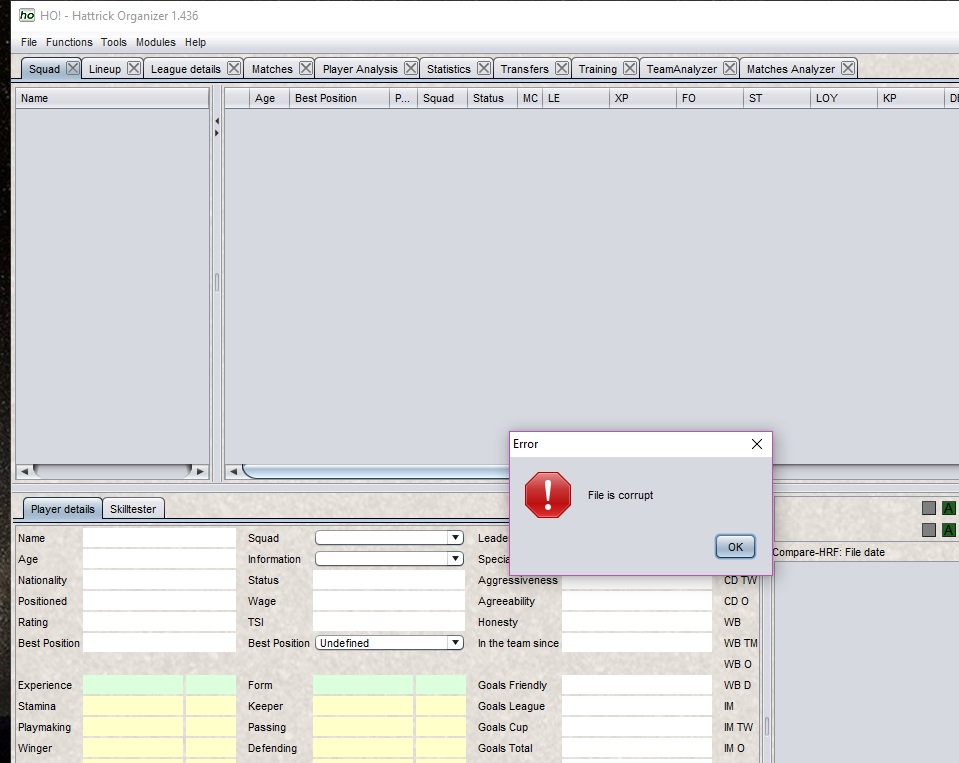Close the Matches Analyzer tab X icon

click(847, 68)
